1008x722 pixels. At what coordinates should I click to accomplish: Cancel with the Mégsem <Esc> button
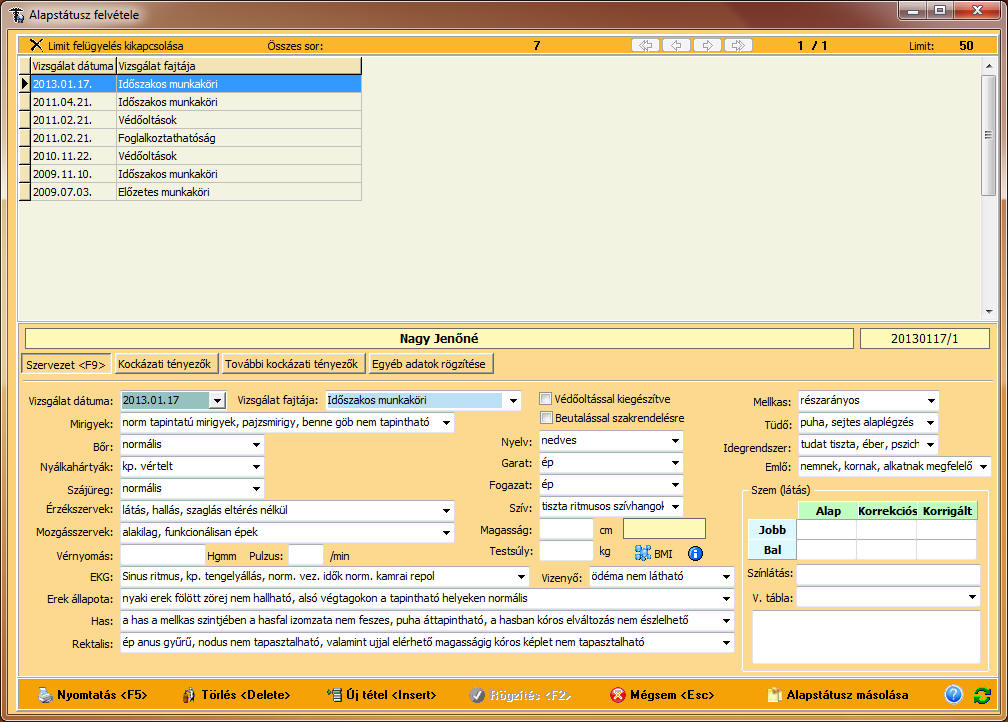[663, 695]
